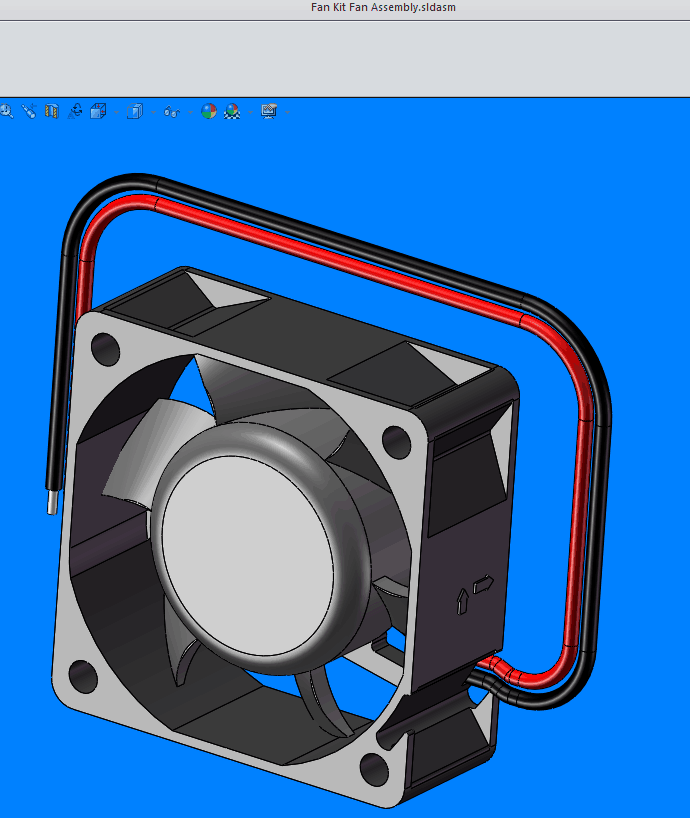Click the Previous View icon
Image resolution: width=690 pixels, height=818 pixels.
(x=29, y=111)
